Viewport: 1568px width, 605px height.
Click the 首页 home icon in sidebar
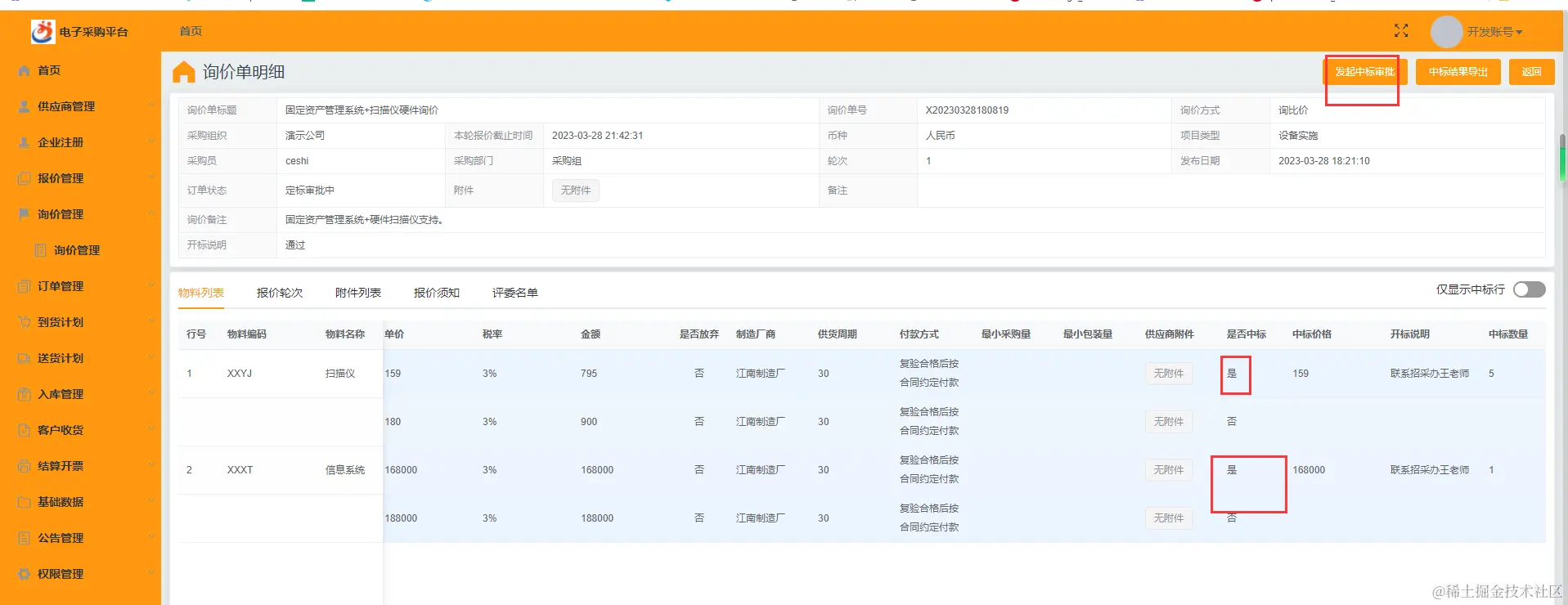pyautogui.click(x=25, y=70)
